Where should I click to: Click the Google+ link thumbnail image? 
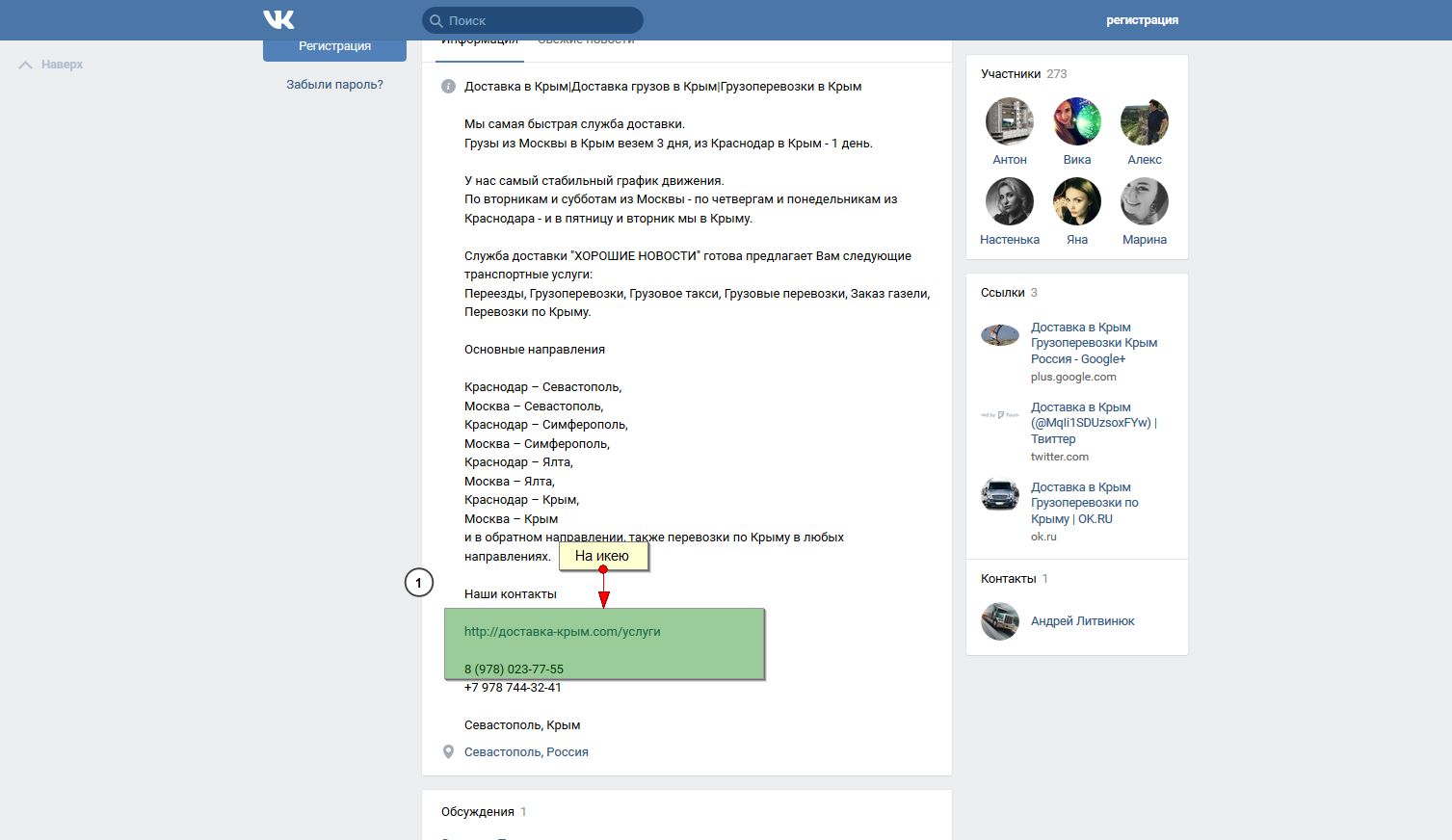click(x=1000, y=335)
